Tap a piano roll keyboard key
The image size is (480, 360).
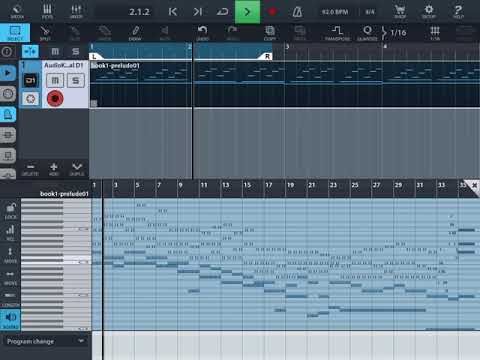click(56, 264)
